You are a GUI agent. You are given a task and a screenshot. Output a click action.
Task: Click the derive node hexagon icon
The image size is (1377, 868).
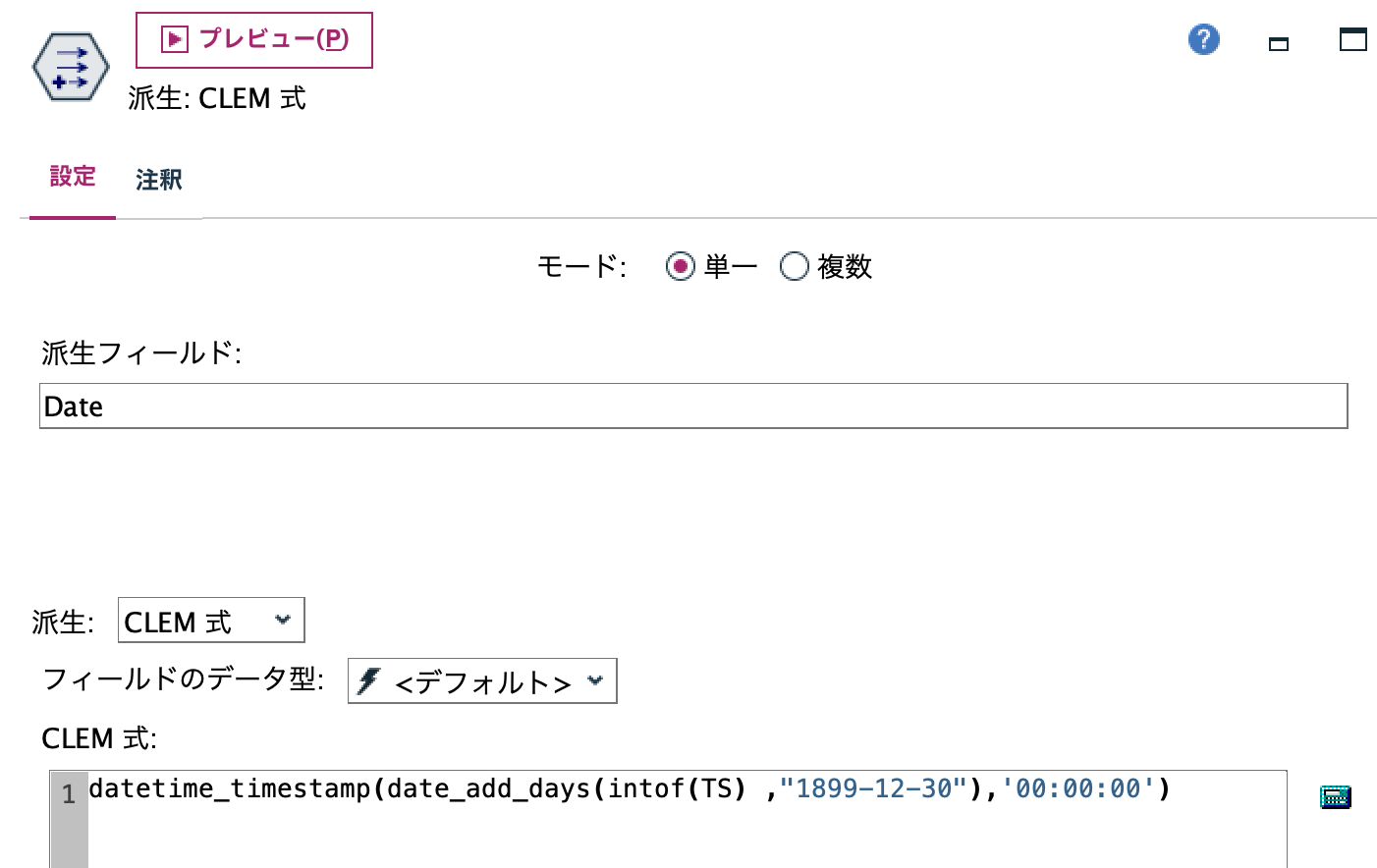coord(69,66)
